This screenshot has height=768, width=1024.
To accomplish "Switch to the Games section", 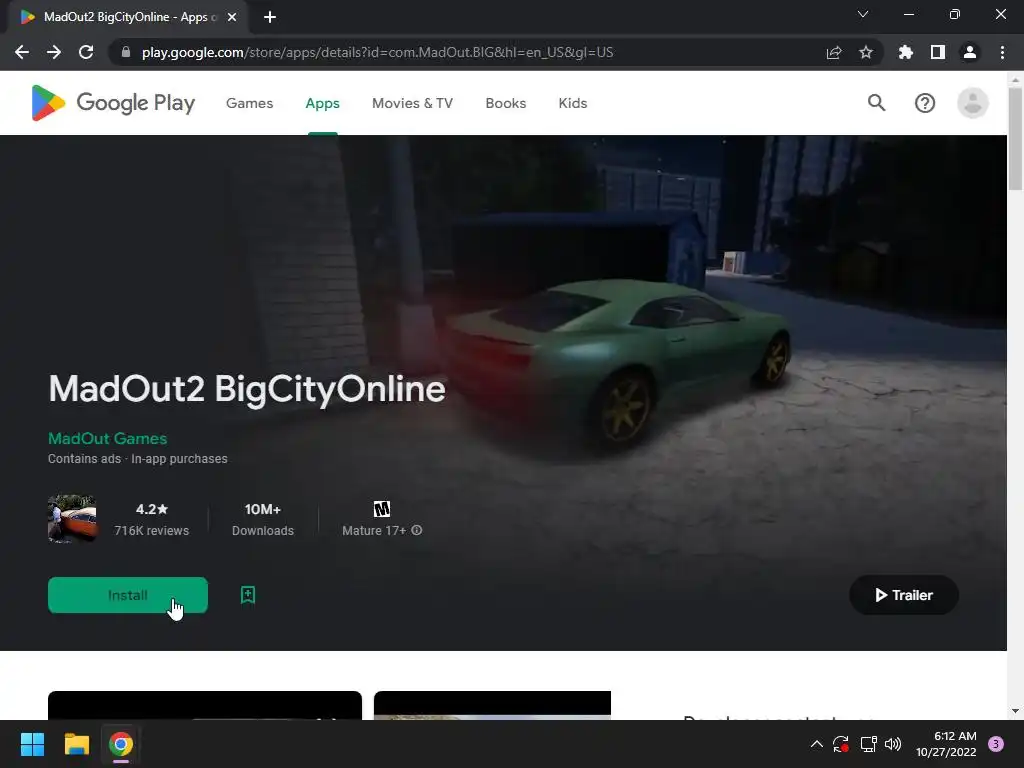I will coord(249,103).
